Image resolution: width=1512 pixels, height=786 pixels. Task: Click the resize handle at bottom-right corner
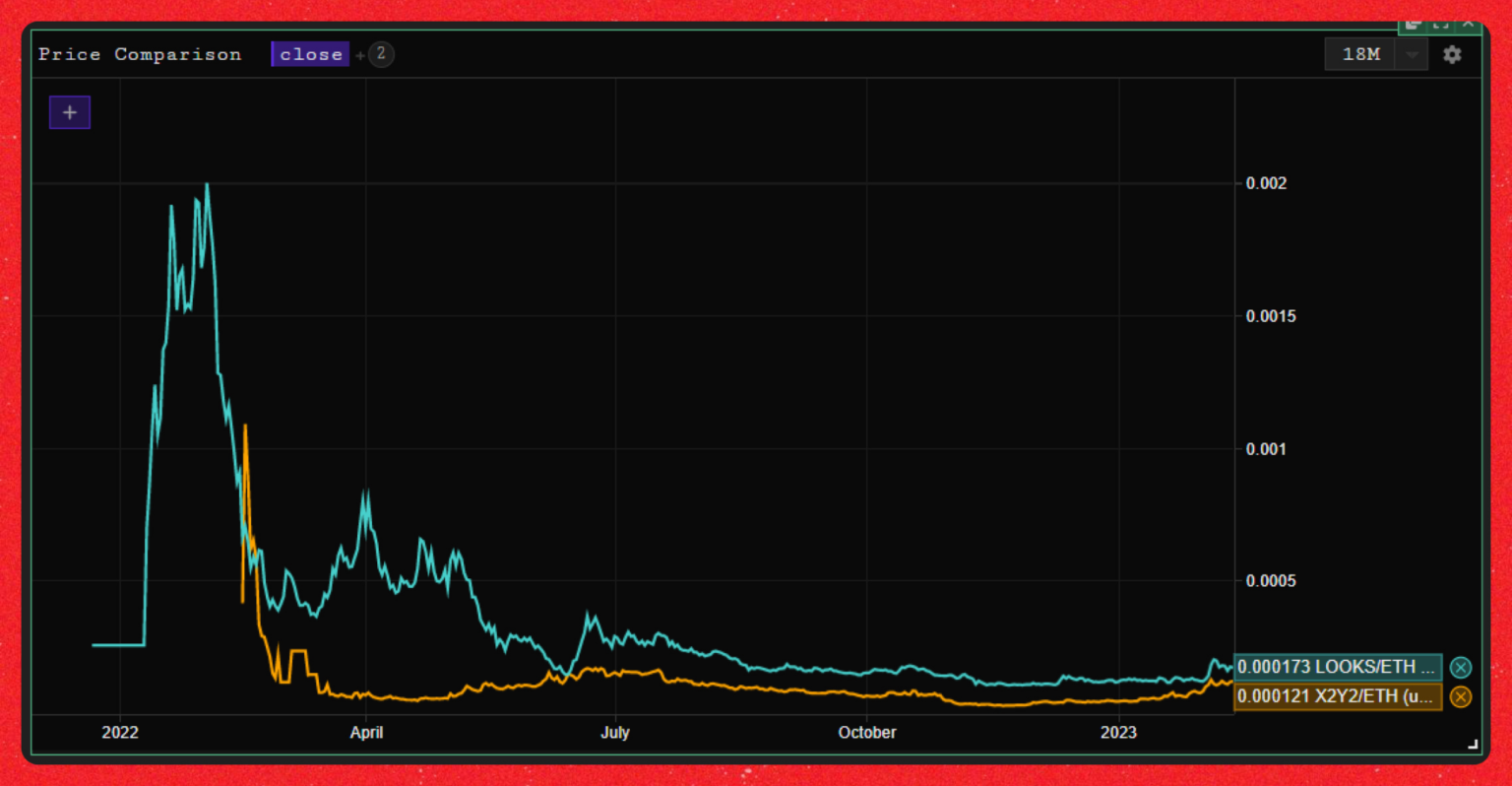[x=1473, y=745]
